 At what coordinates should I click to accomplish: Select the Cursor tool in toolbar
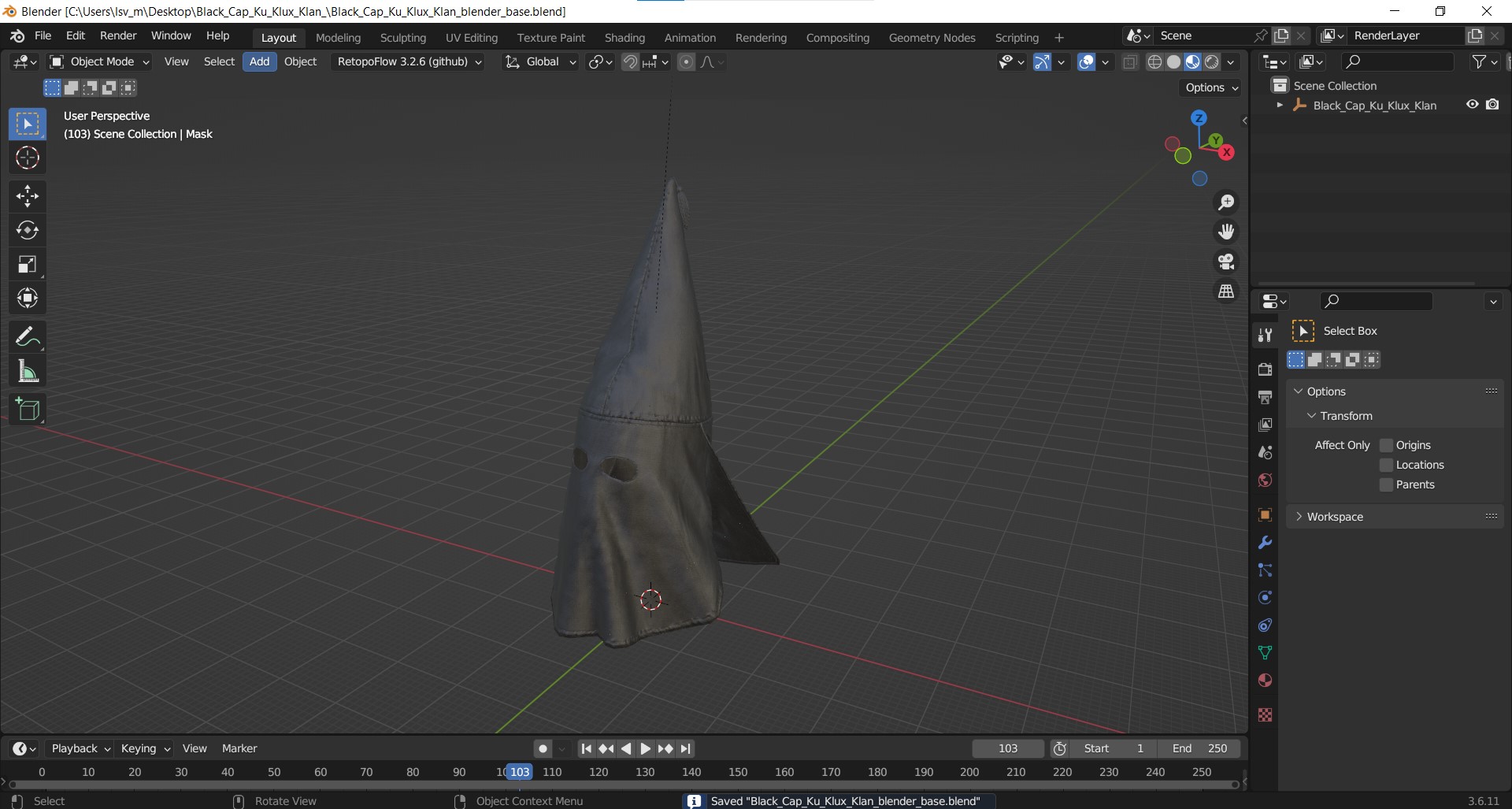(28, 158)
